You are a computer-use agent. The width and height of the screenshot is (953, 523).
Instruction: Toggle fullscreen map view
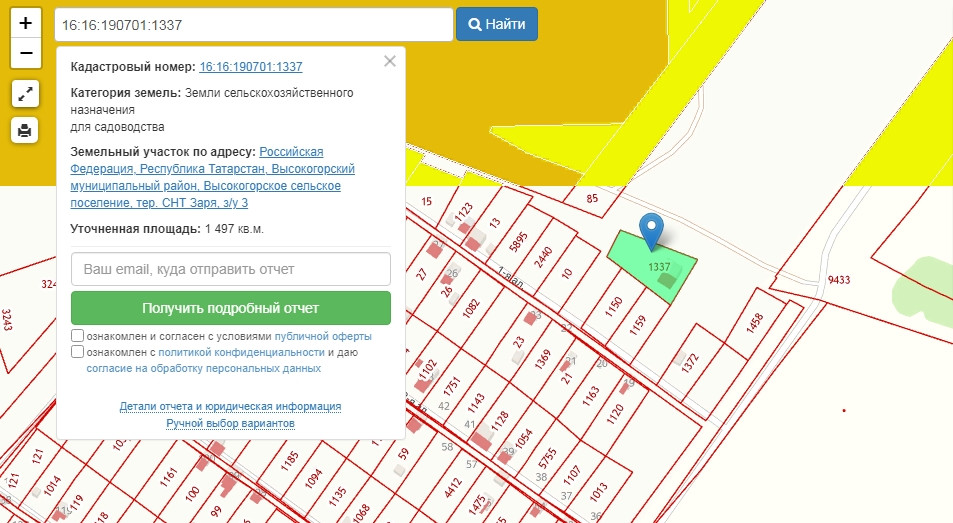coord(26,94)
